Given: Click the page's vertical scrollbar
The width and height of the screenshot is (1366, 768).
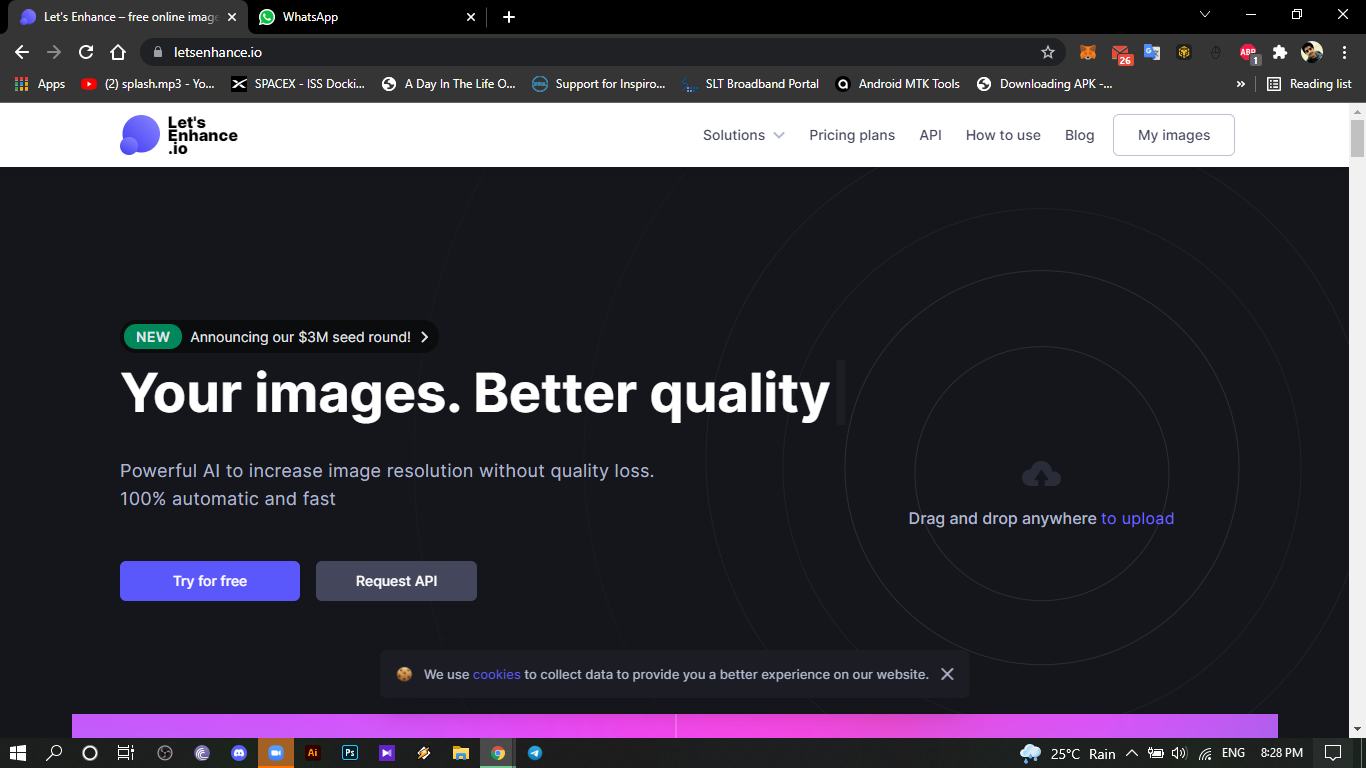Looking at the screenshot, I should point(1357,138).
